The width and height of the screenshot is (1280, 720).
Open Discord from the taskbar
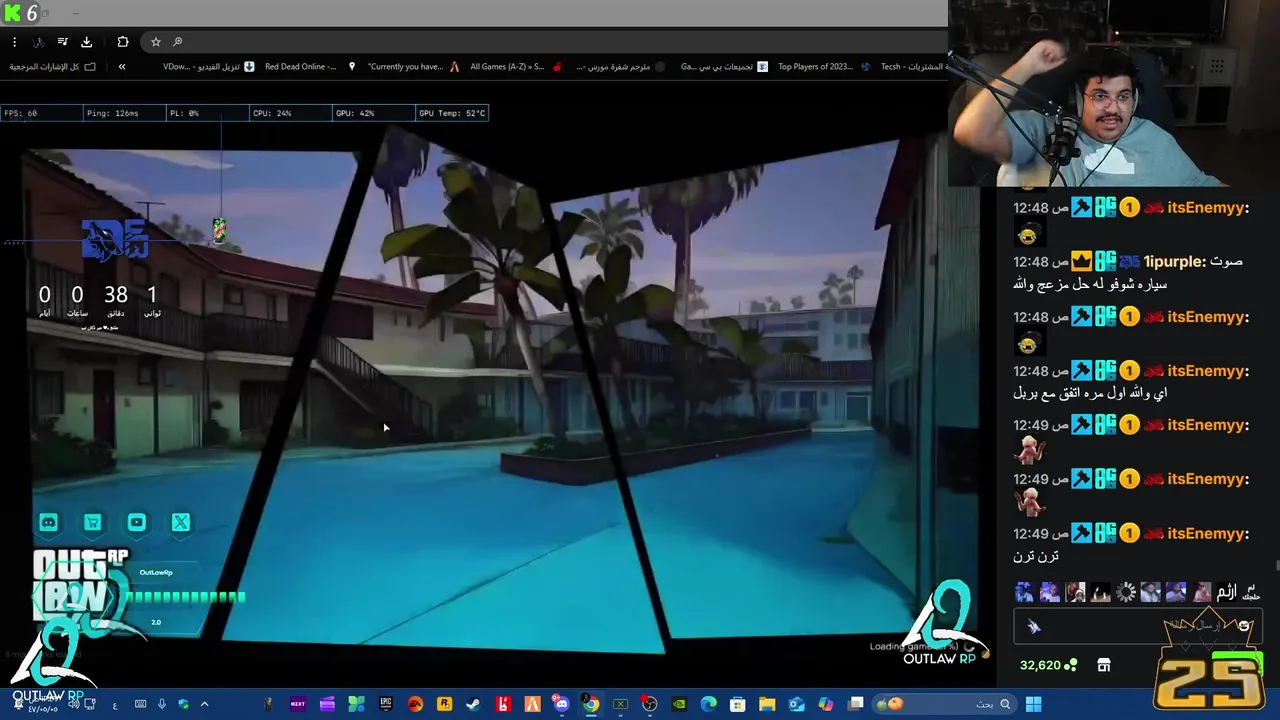[561, 704]
